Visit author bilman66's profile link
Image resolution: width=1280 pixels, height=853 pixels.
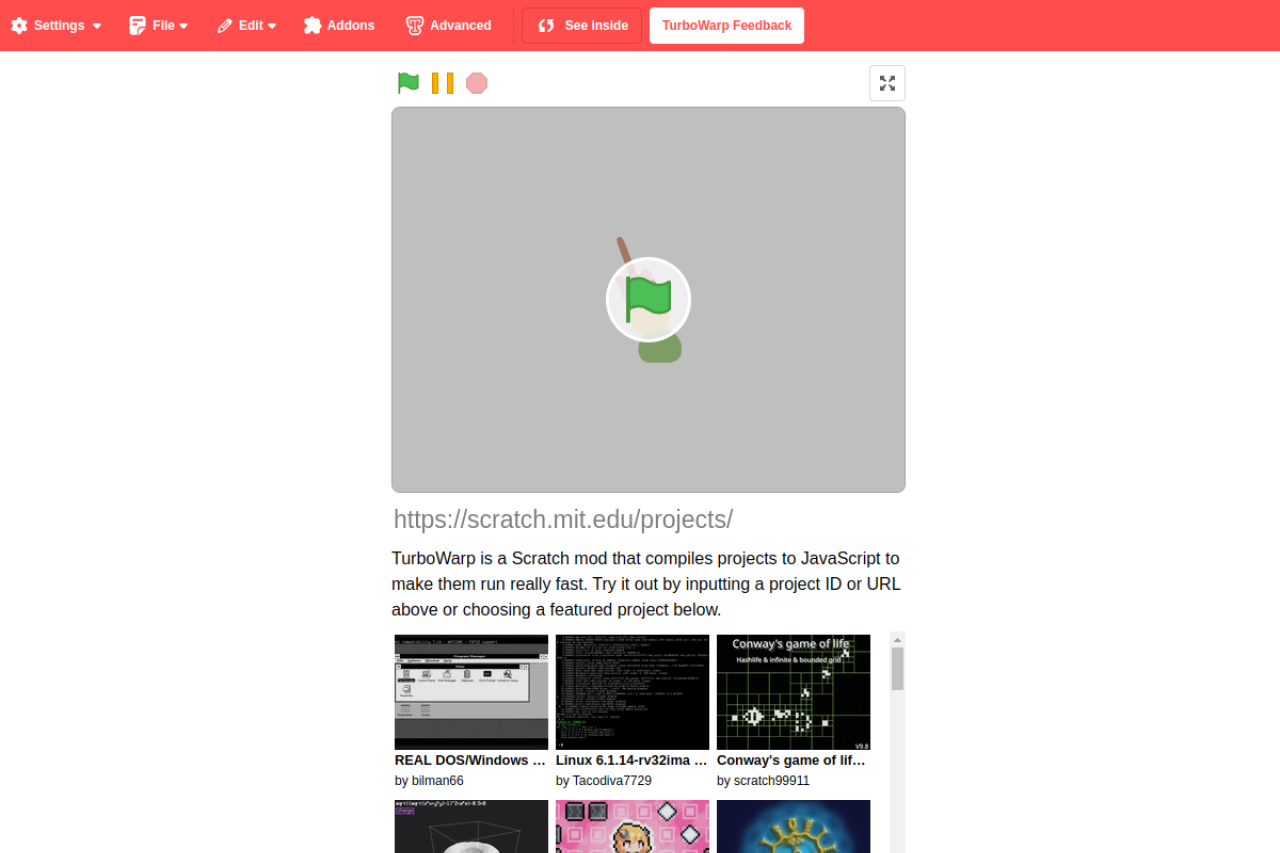click(x=437, y=781)
